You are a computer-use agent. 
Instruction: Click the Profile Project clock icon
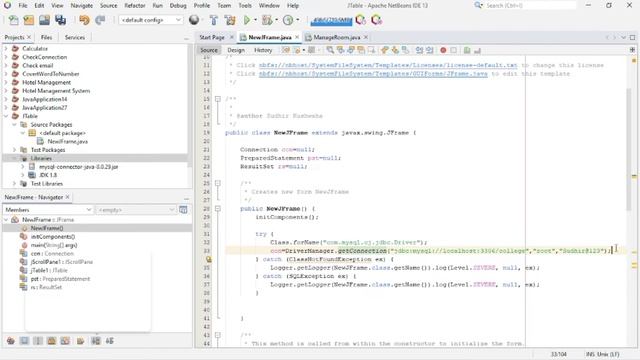pyautogui.click(x=288, y=20)
